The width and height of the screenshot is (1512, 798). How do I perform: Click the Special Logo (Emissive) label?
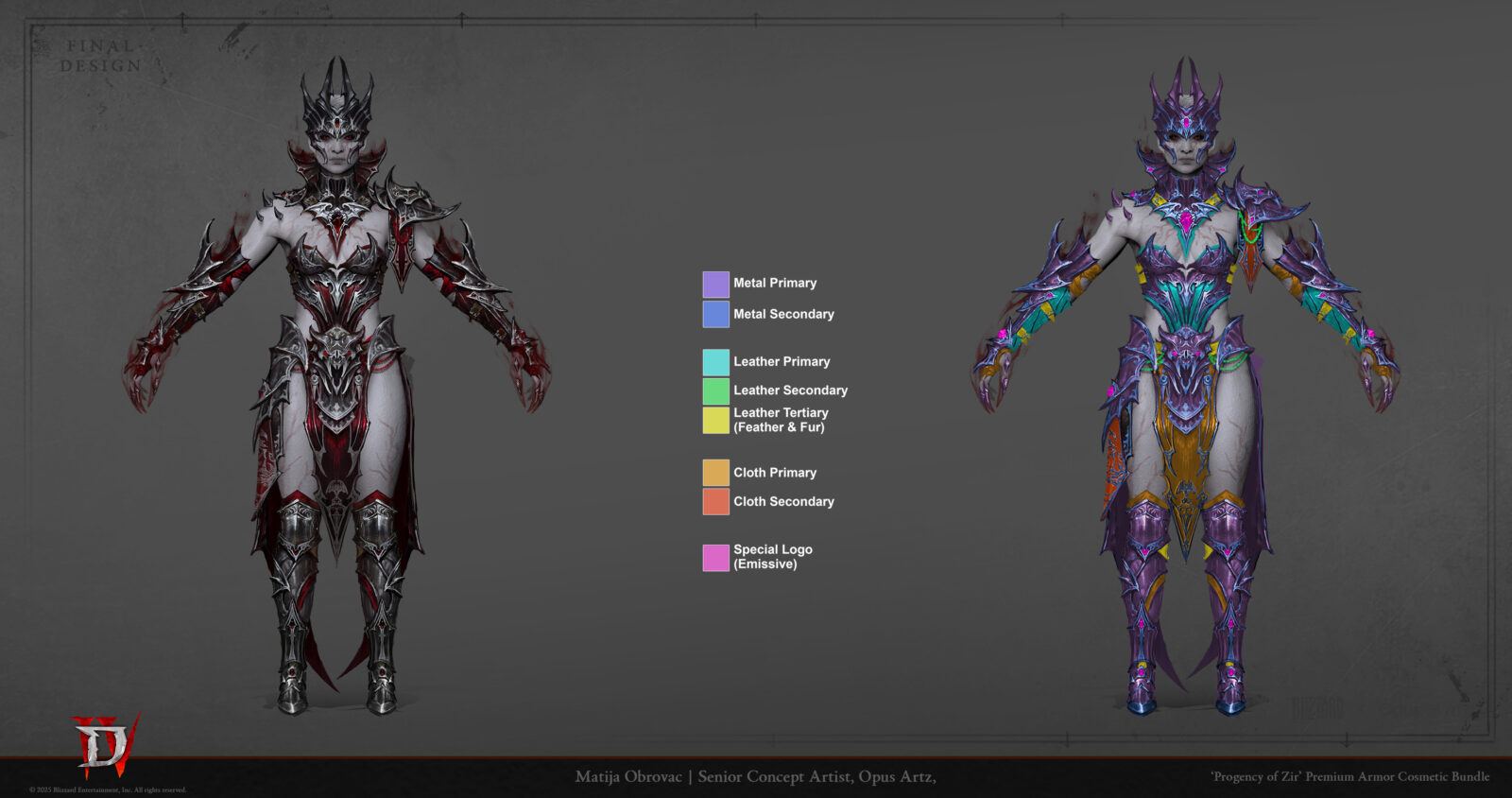[772, 557]
